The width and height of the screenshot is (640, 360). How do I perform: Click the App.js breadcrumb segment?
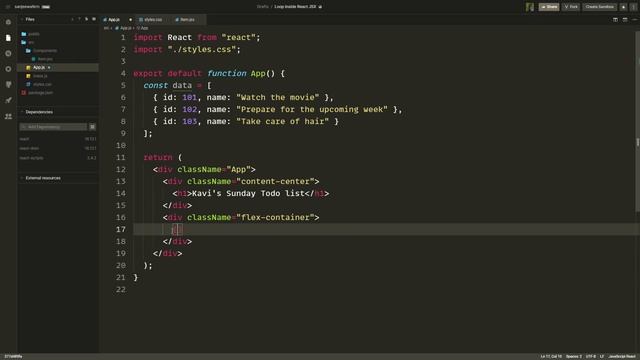tap(123, 28)
